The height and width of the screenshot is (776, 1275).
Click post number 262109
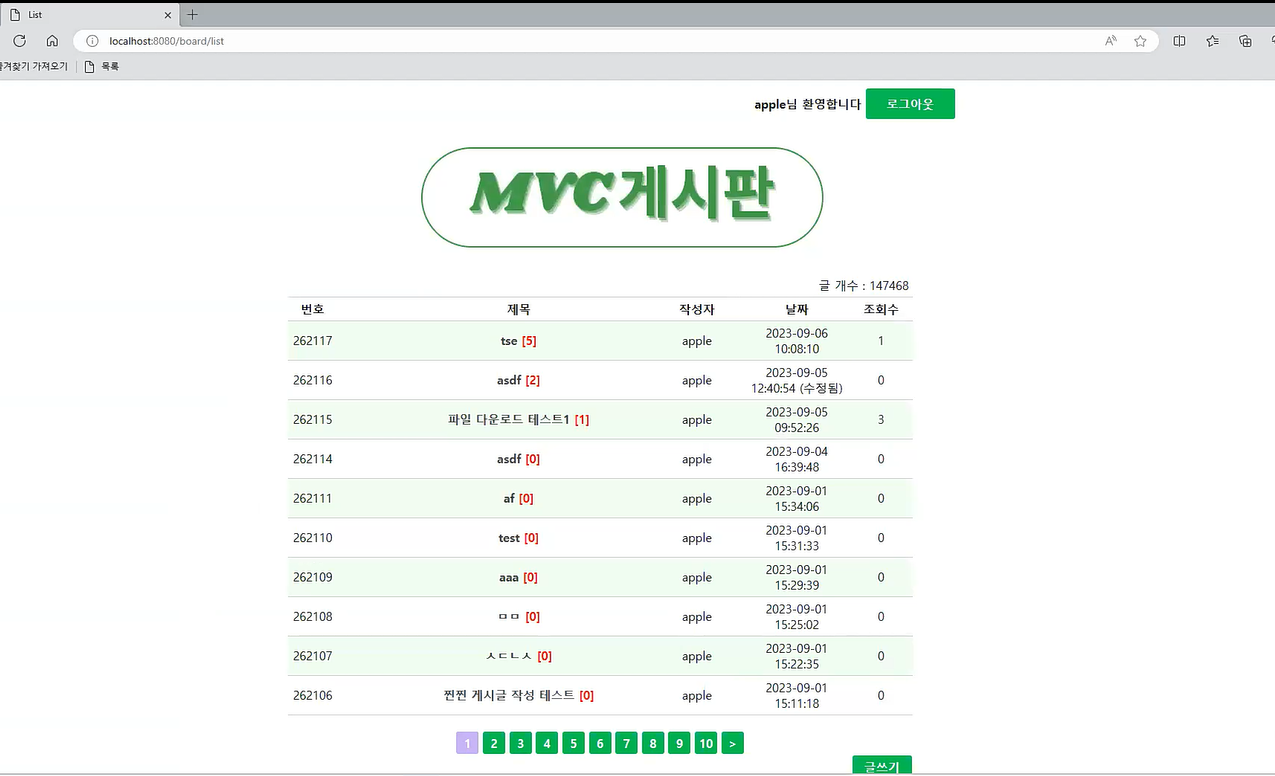[x=313, y=577]
